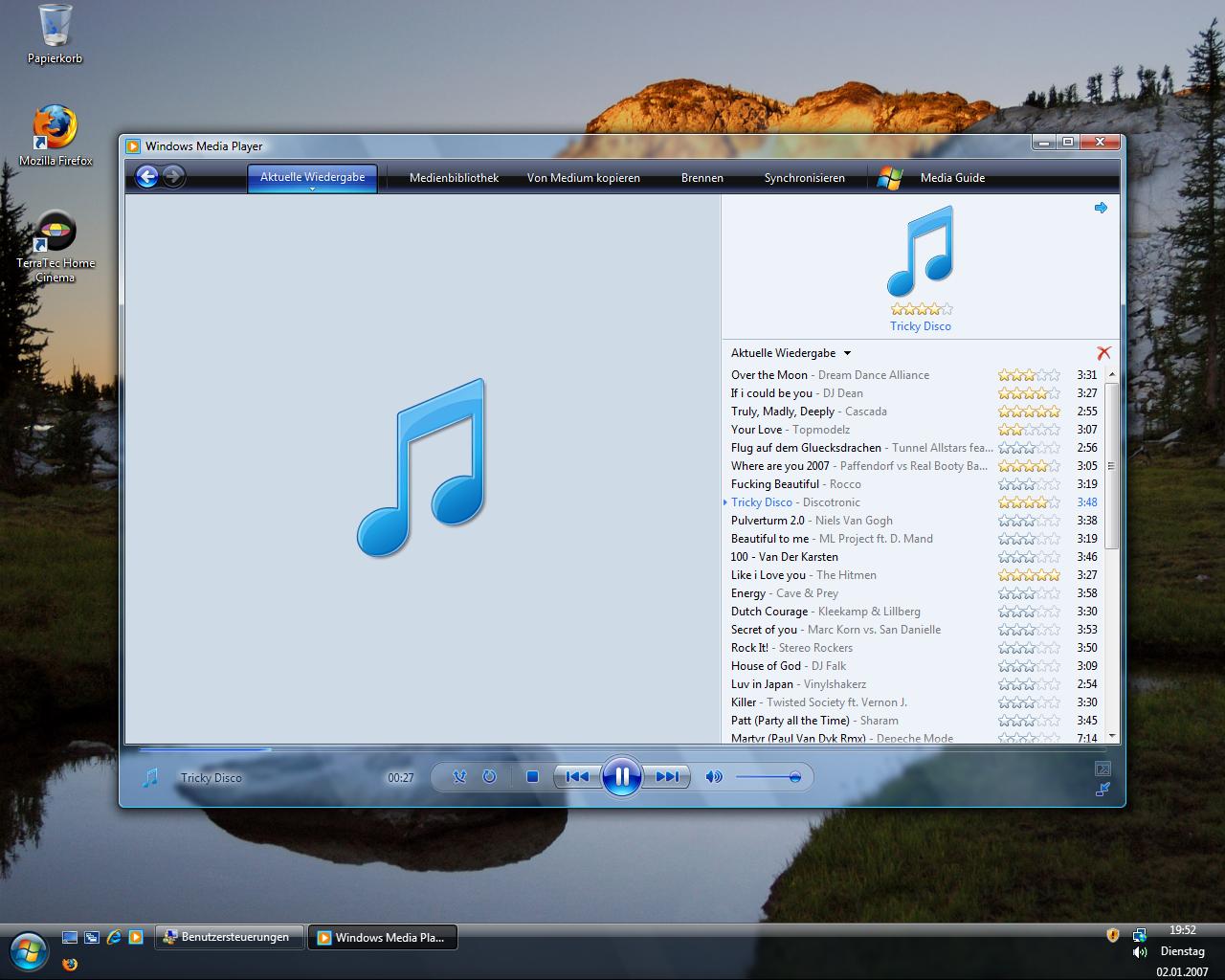Open the Von Medium kopieren tab
1225x980 pixels.
click(584, 178)
